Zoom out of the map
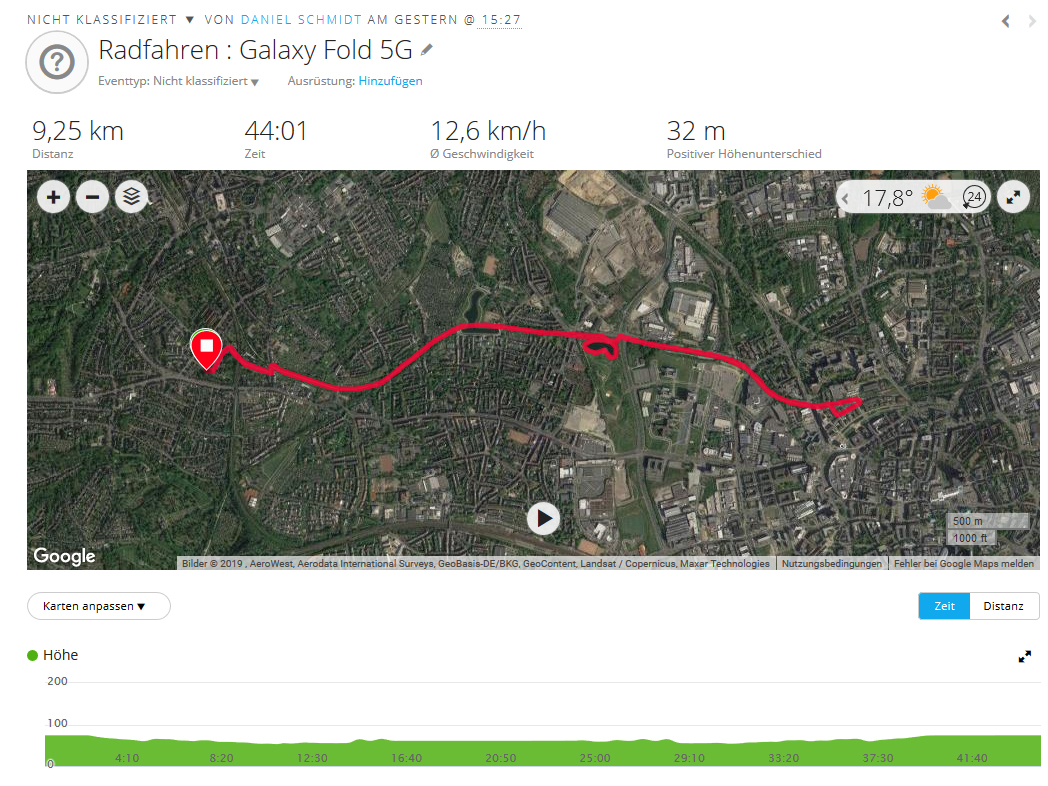Viewport: 1048px width, 786px height. (x=92, y=197)
